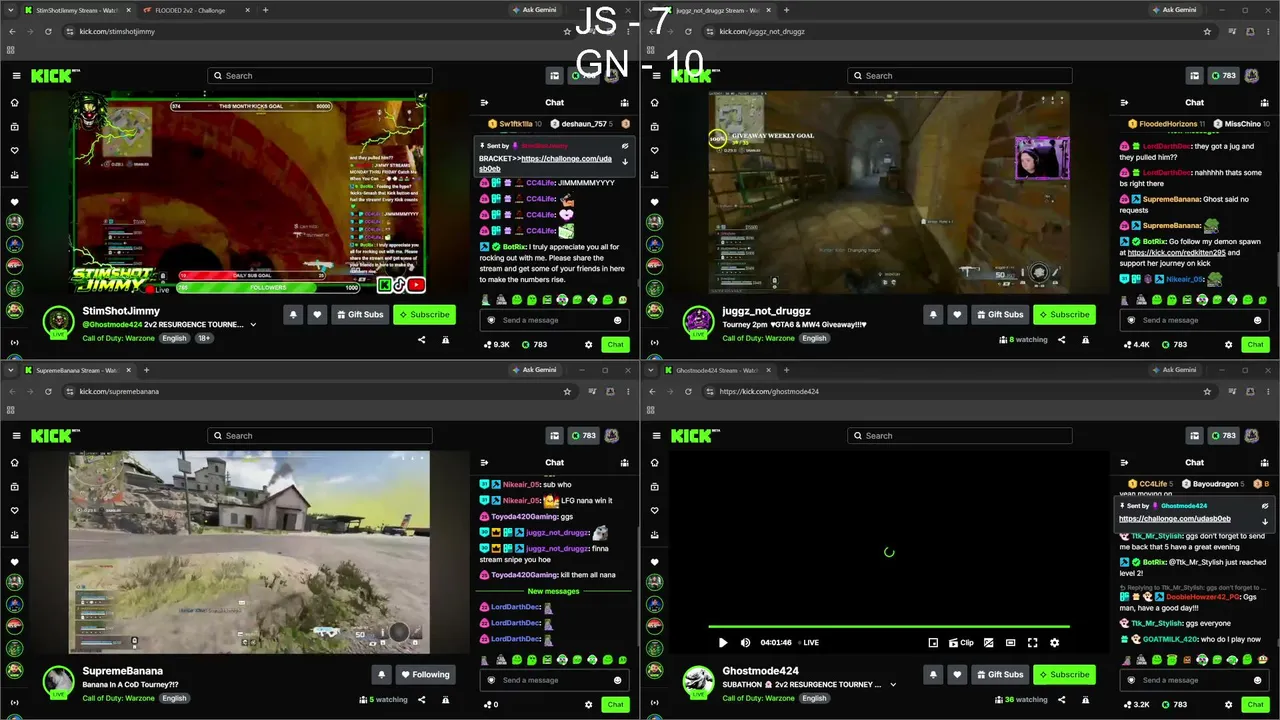Expand the pinned message in StimShotJimmy chat
Viewport: 1280px width, 720px height.
[x=625, y=162]
